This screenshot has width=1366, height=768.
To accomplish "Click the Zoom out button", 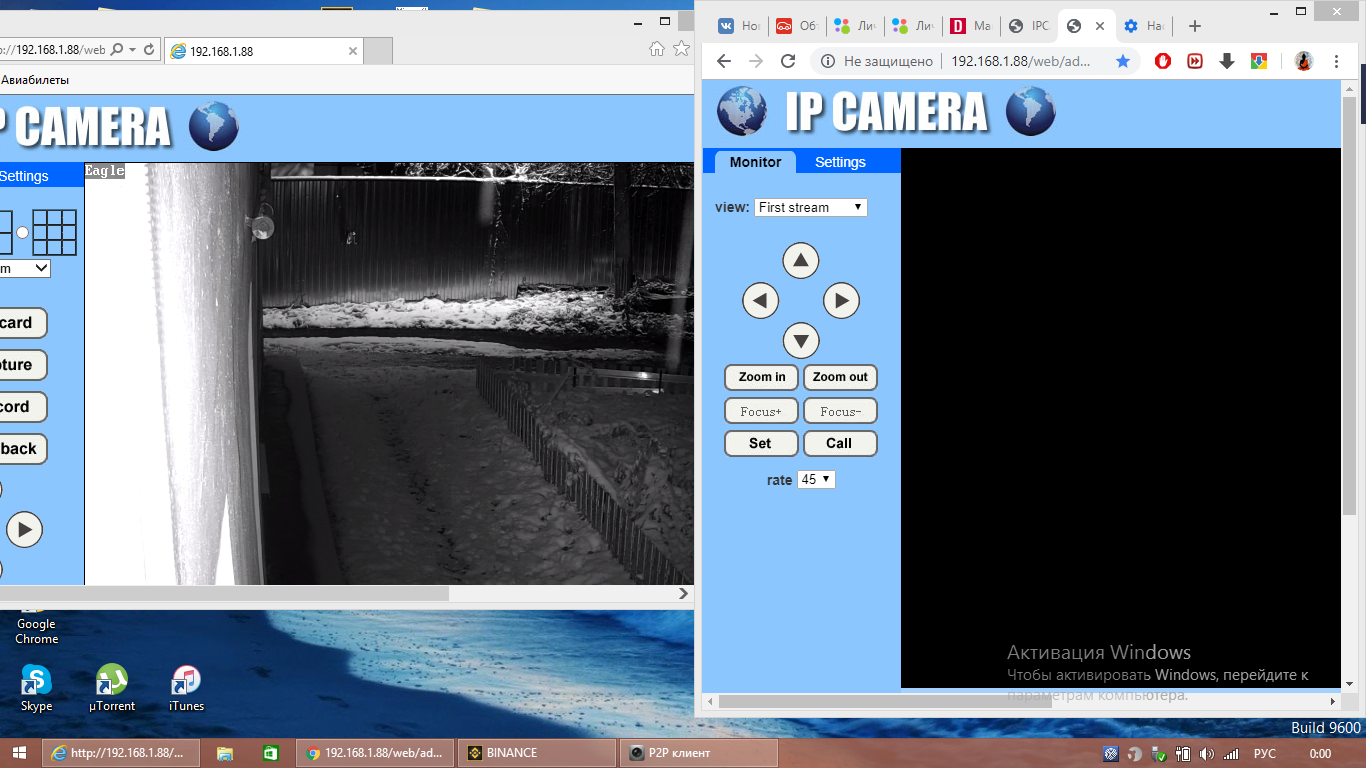I will tap(840, 377).
